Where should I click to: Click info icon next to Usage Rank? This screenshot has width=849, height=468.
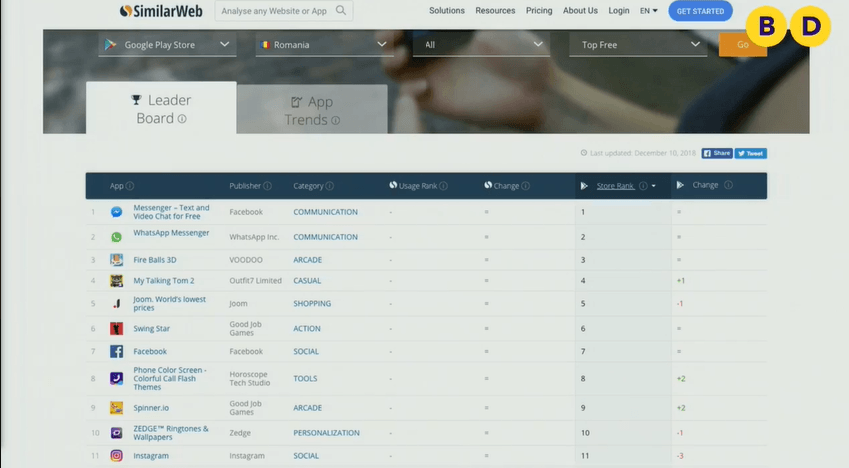443,186
